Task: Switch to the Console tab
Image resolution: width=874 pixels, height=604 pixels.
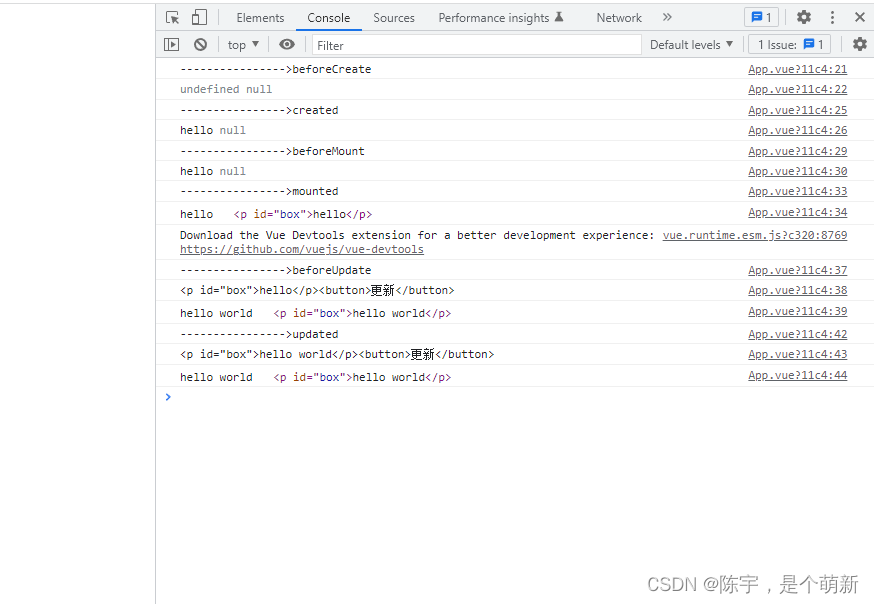Action: pos(329,18)
